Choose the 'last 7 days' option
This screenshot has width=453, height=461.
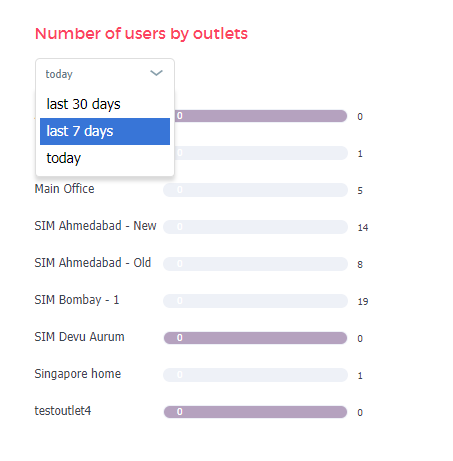105,131
